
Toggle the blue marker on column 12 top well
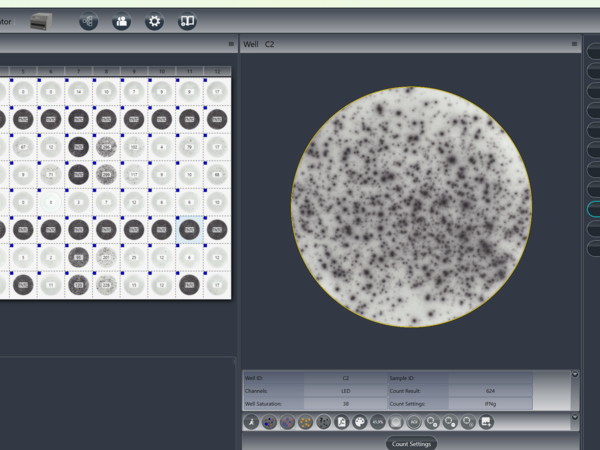207,80
